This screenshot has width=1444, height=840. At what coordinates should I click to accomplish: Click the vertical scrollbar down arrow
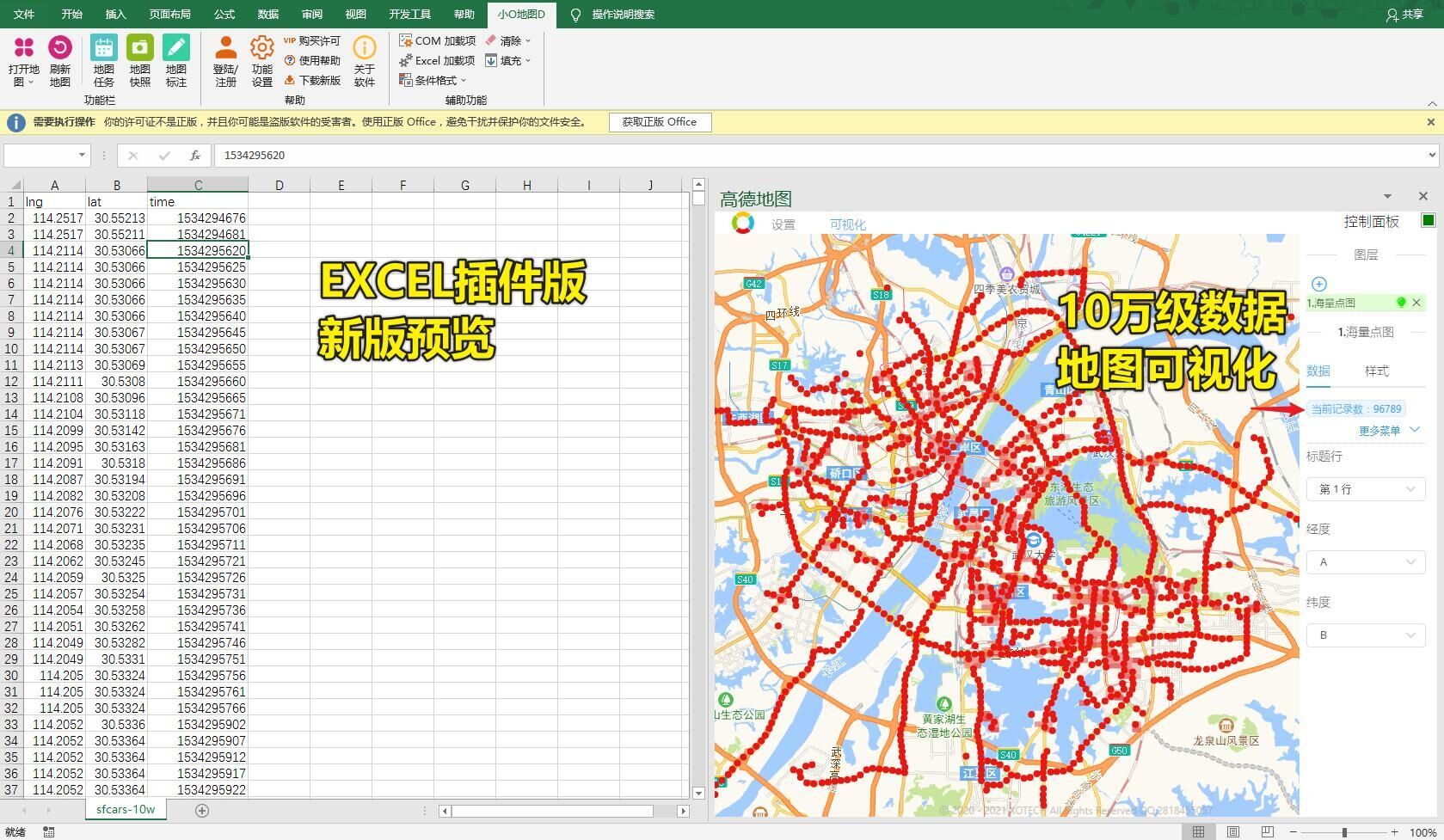pyautogui.click(x=698, y=794)
